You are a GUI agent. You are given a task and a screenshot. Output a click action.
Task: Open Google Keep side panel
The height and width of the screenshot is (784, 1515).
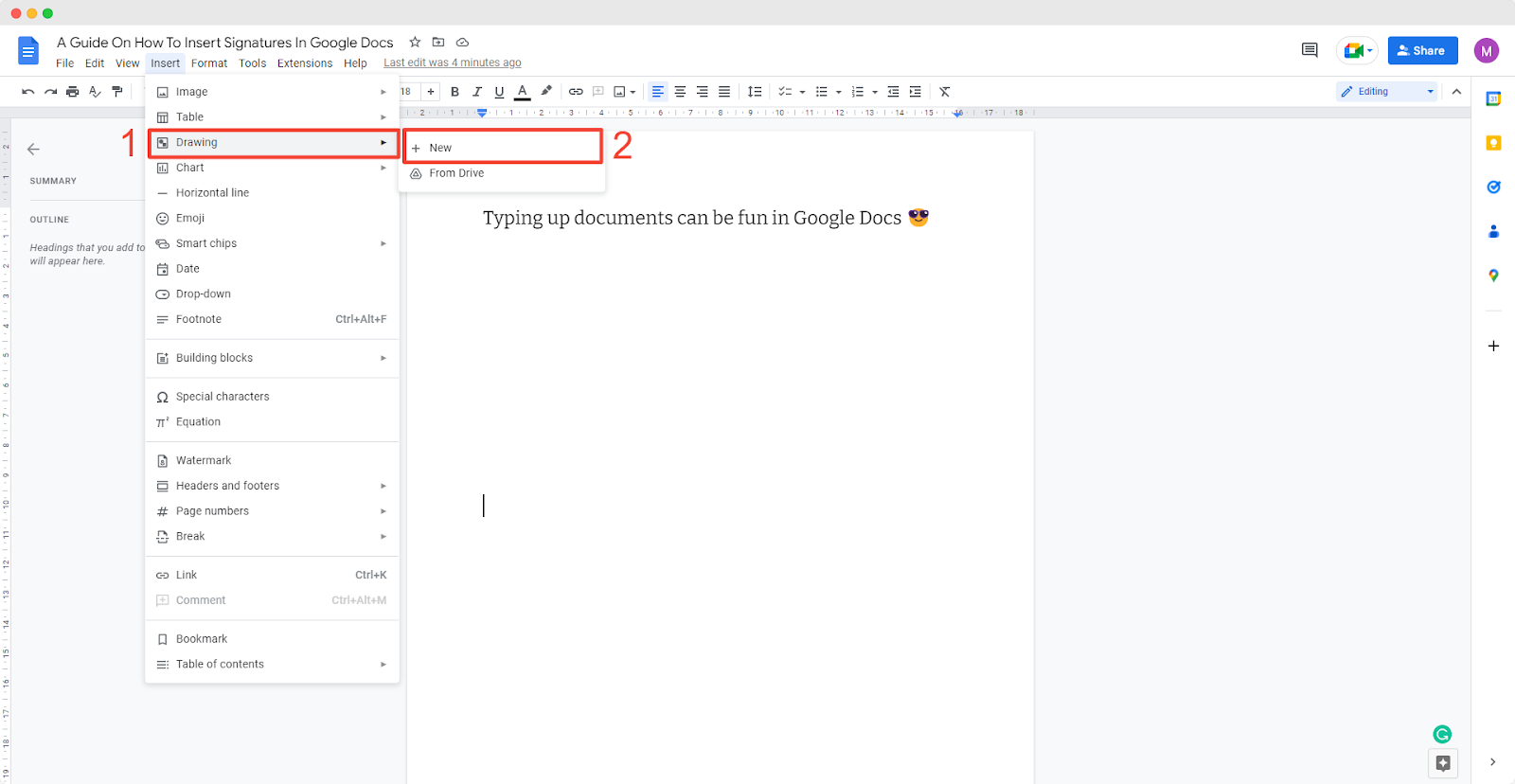(1493, 143)
